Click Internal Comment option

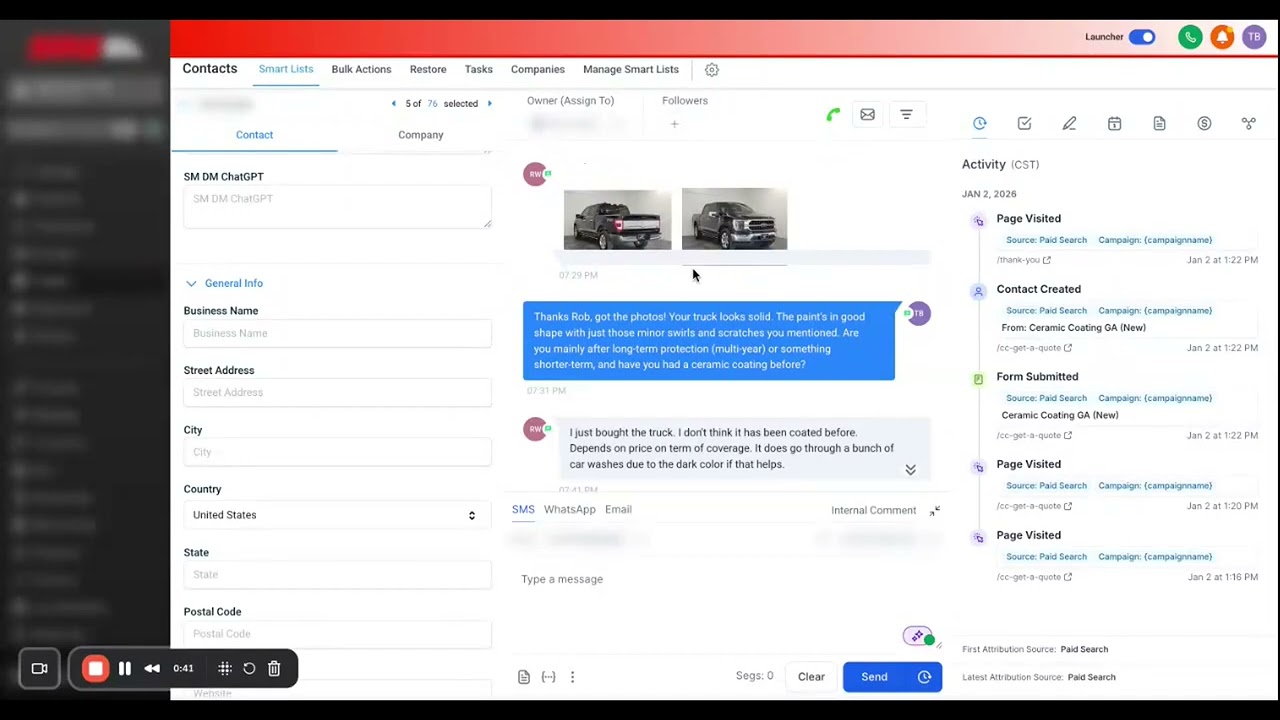tap(873, 511)
